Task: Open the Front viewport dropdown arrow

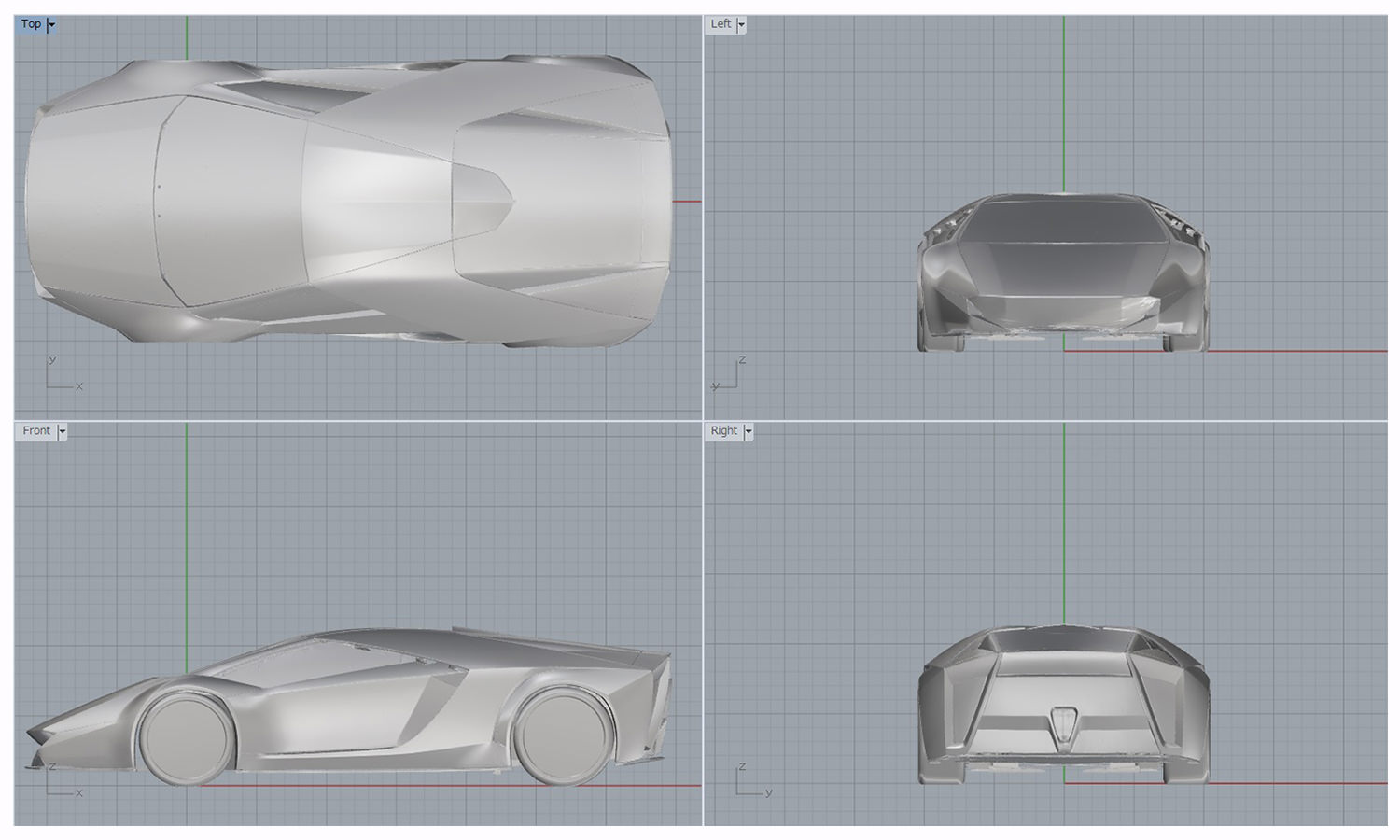Action: coord(63,432)
